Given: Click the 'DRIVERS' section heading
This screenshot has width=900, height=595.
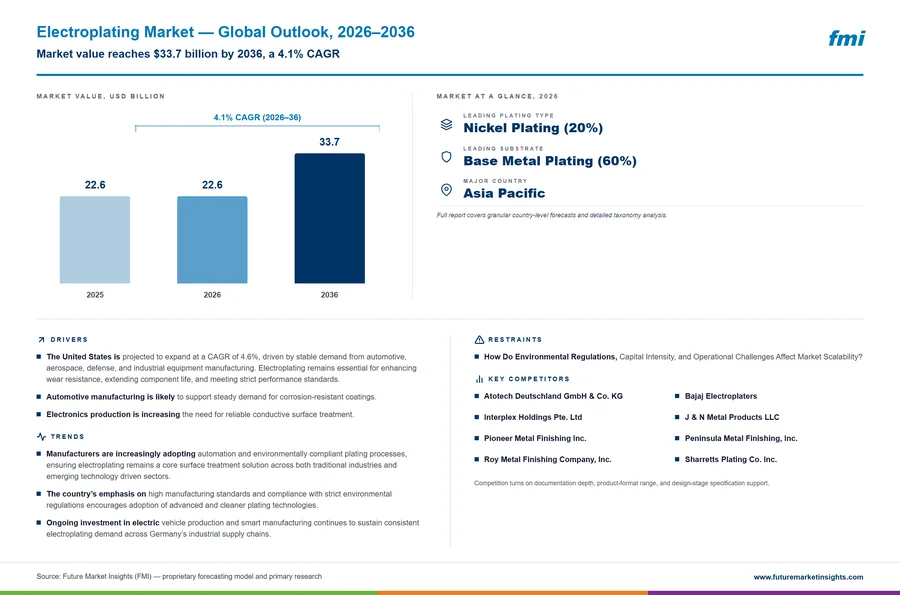Looking at the screenshot, I should click(69, 340).
